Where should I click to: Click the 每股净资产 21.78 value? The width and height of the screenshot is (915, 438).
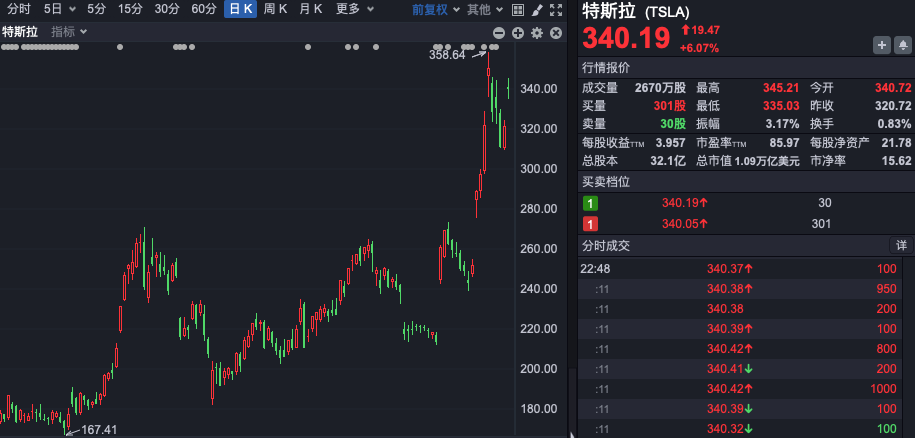(x=897, y=142)
